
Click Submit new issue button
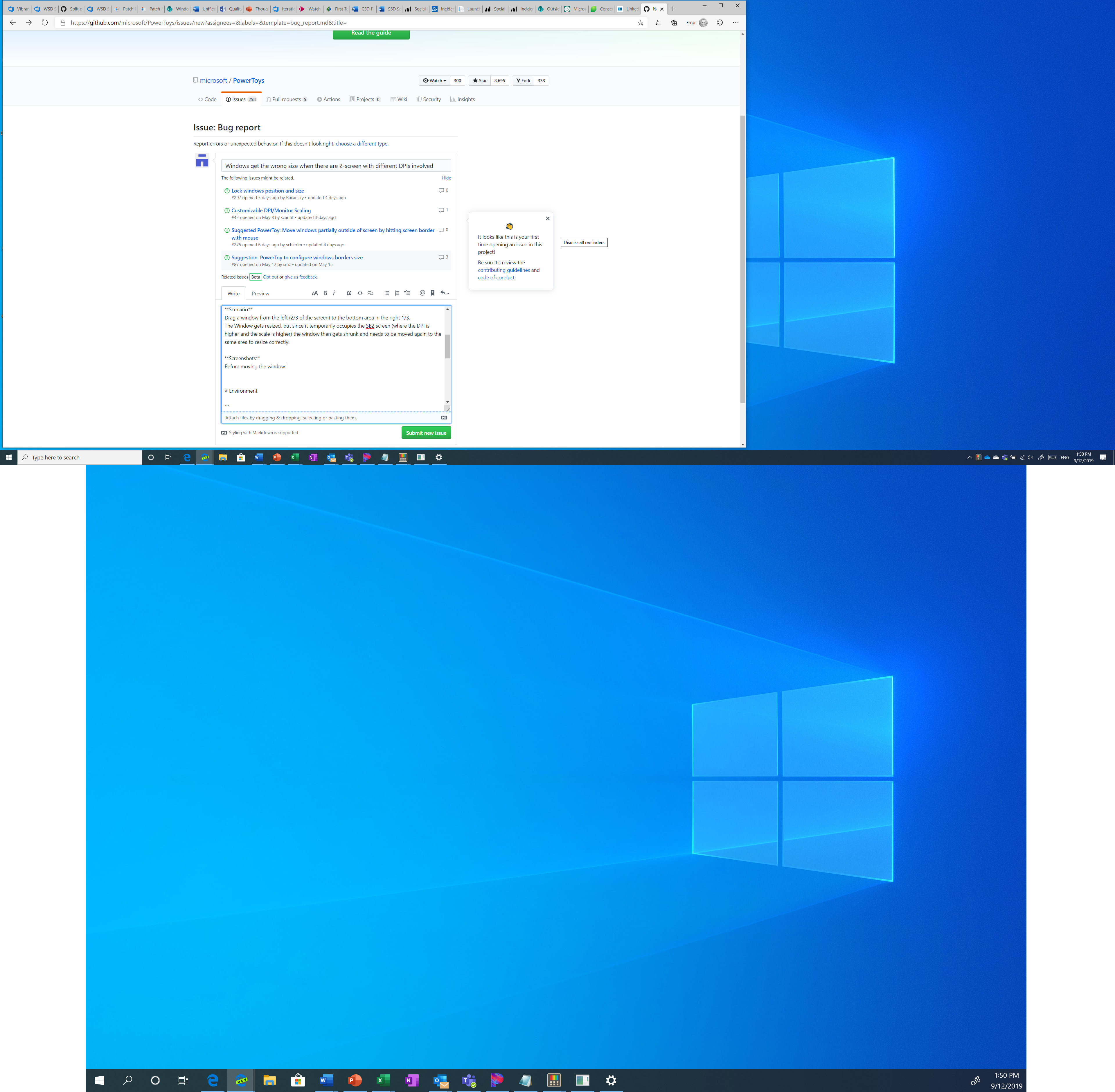coord(426,433)
